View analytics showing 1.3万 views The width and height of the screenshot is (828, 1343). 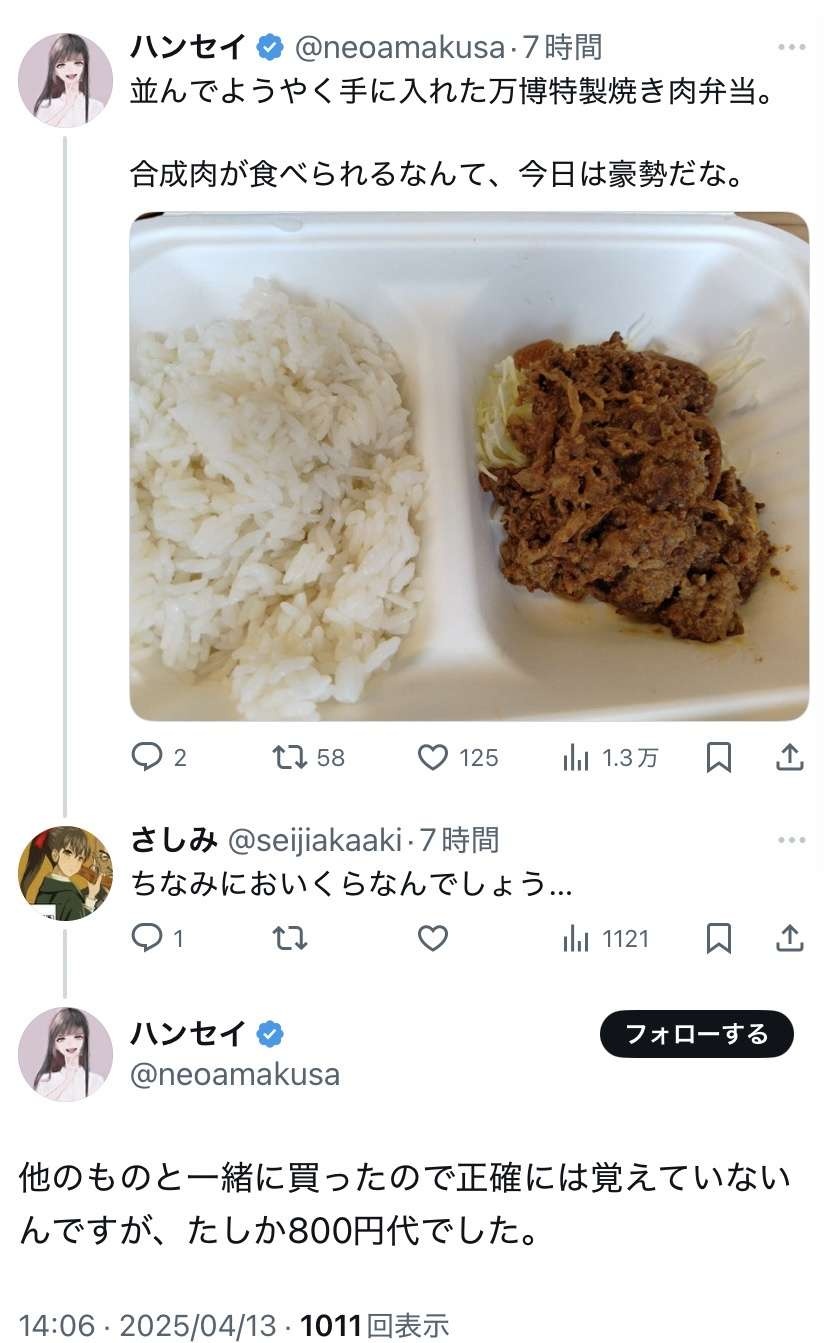pyautogui.click(x=576, y=758)
